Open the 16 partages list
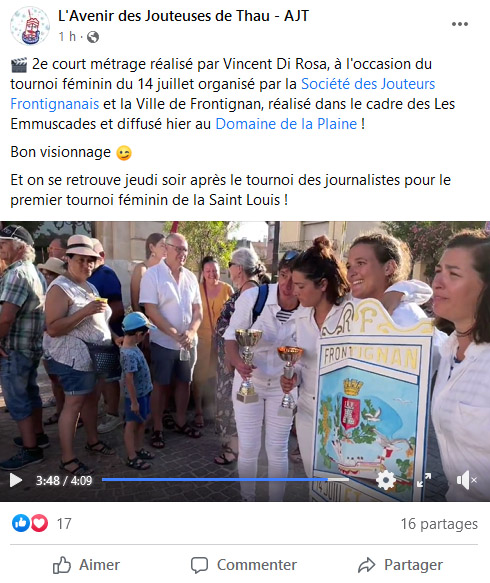 (x=439, y=524)
